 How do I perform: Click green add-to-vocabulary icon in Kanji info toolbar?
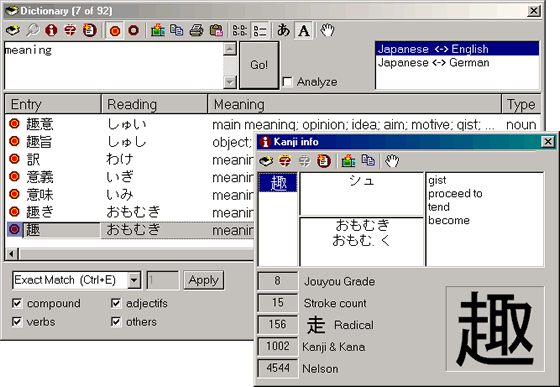[x=348, y=161]
